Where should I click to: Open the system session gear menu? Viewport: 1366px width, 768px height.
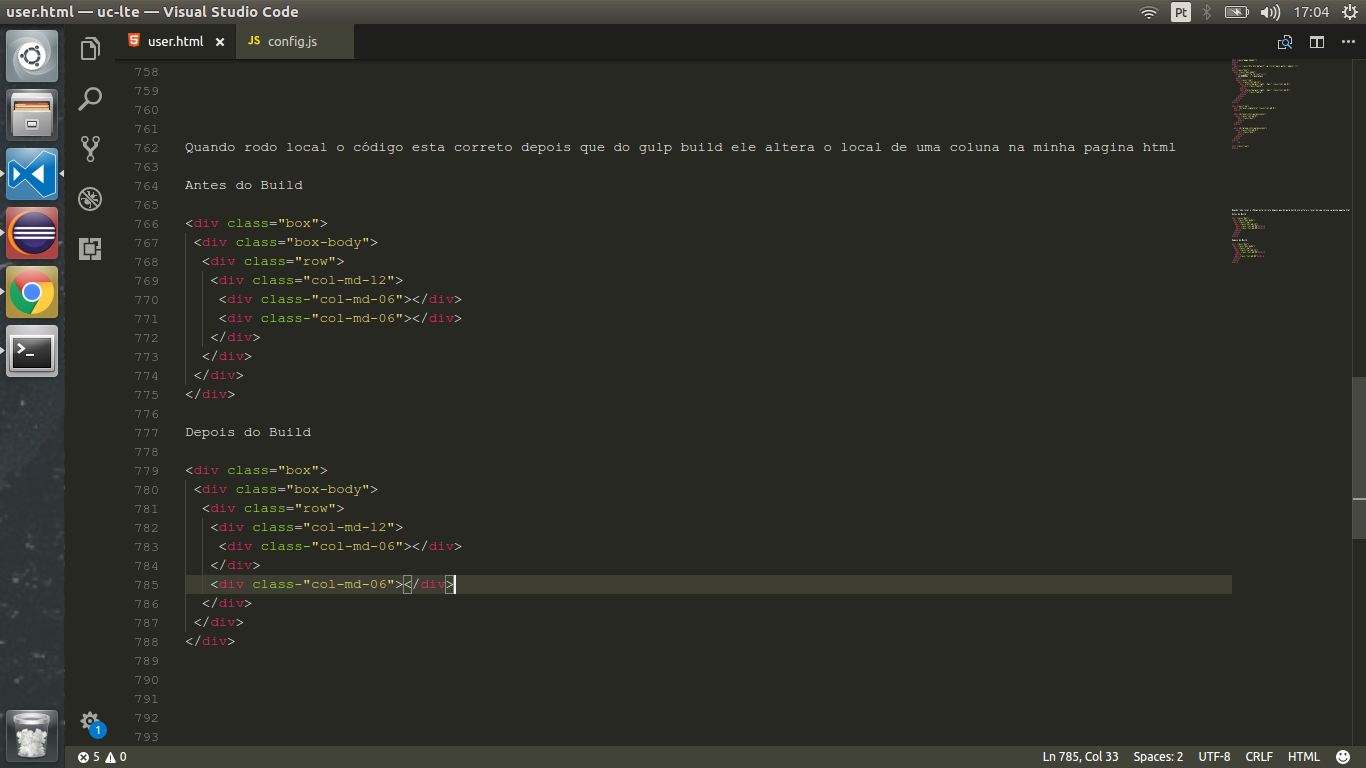coord(1349,12)
